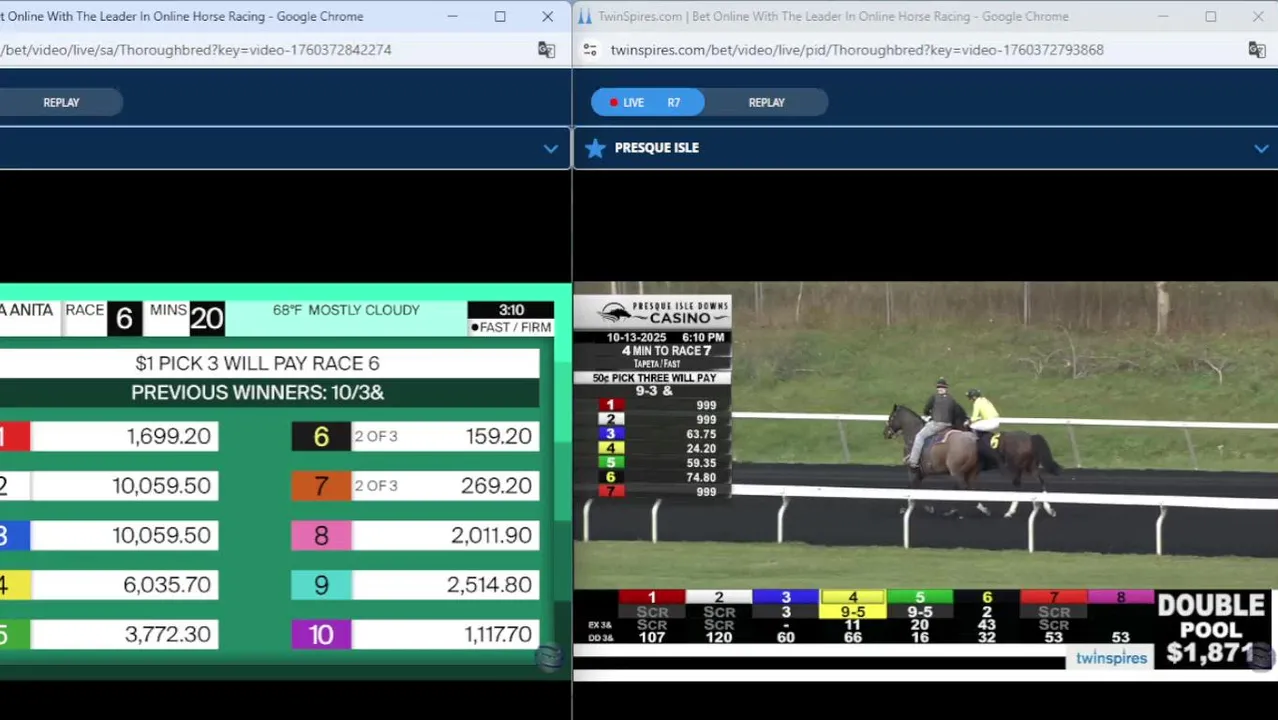Click the twinspires logo on video
This screenshot has height=720, width=1278.
click(1111, 658)
